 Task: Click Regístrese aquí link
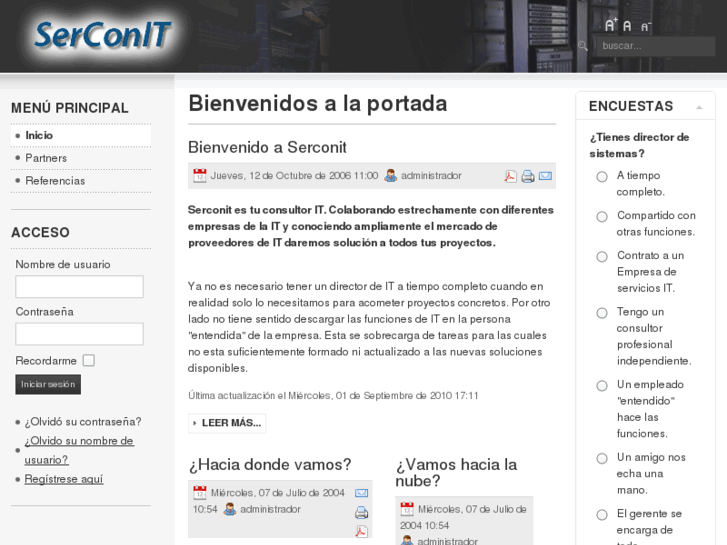(x=64, y=479)
